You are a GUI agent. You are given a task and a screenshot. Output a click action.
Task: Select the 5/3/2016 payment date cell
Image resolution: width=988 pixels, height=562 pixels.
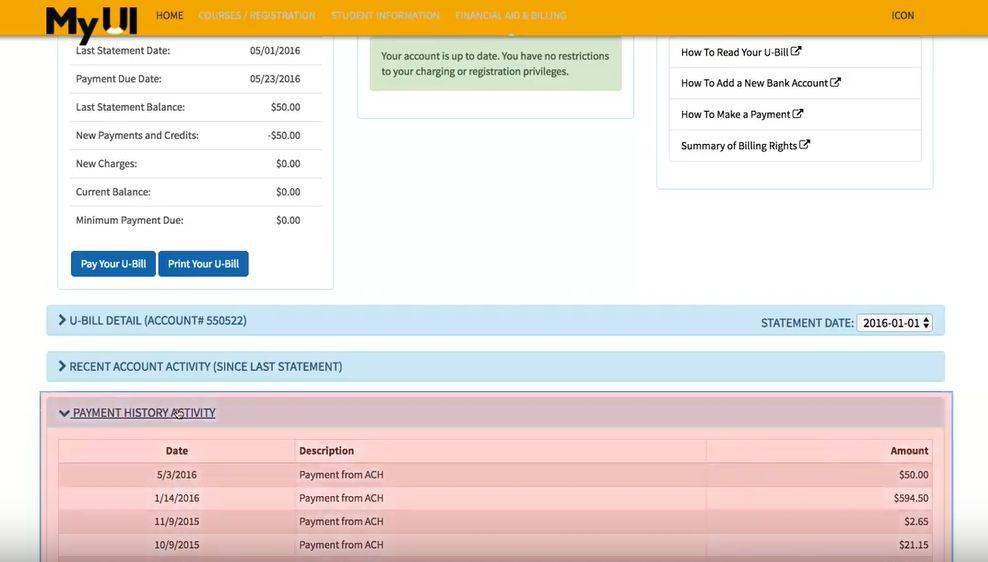[176, 475]
